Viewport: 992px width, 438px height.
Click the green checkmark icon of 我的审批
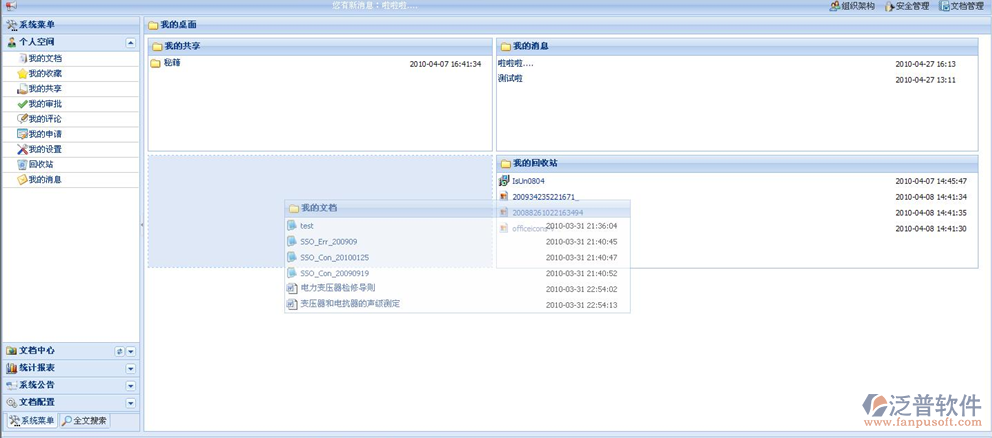click(22, 104)
